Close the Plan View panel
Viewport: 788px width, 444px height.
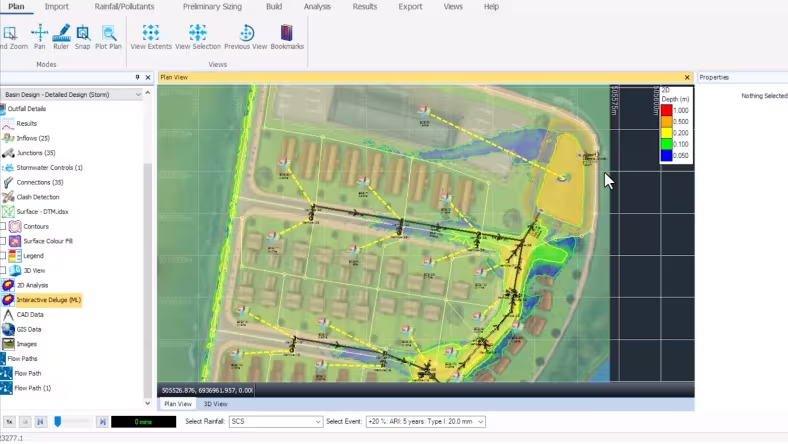click(x=687, y=77)
